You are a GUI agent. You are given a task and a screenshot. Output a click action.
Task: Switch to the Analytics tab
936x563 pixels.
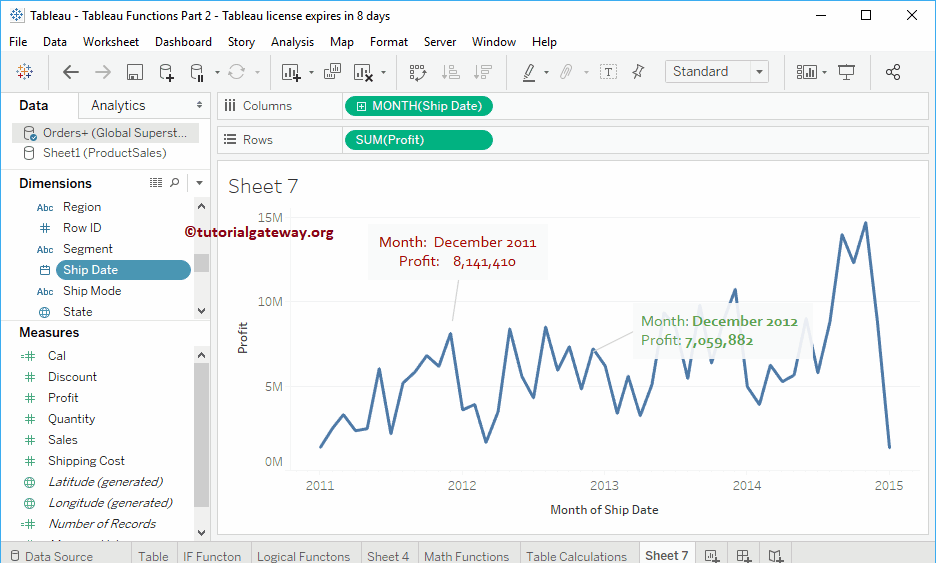[118, 106]
